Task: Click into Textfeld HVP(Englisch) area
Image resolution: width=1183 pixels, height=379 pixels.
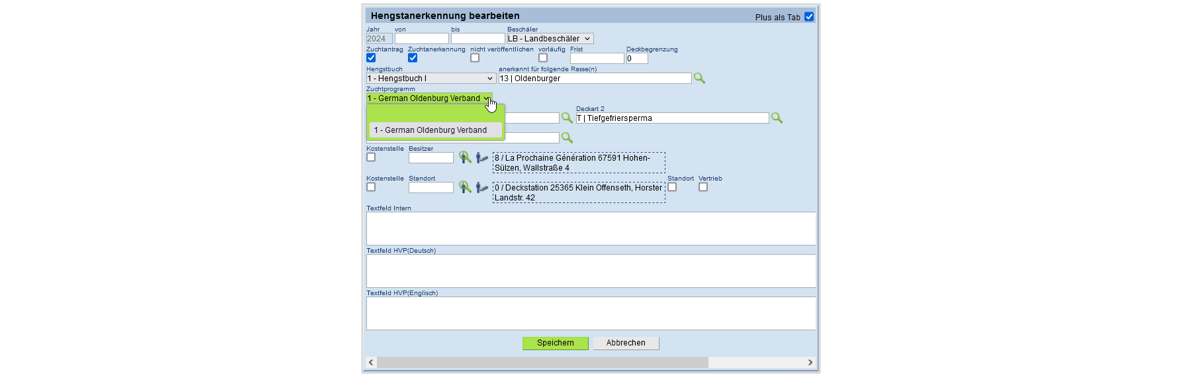Action: tap(591, 313)
